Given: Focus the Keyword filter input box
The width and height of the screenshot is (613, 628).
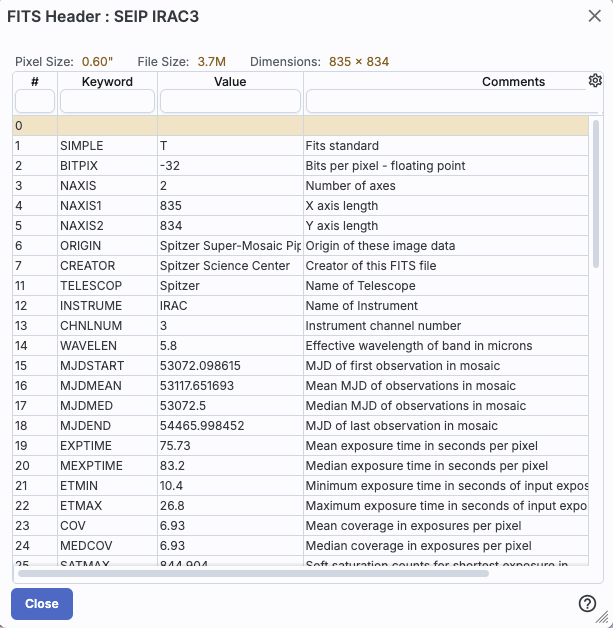Looking at the screenshot, I should [107, 101].
